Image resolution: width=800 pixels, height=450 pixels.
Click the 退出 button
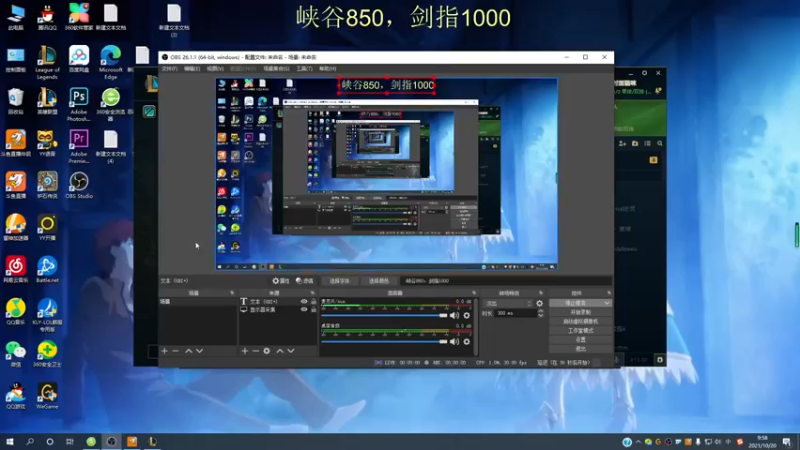(x=580, y=349)
